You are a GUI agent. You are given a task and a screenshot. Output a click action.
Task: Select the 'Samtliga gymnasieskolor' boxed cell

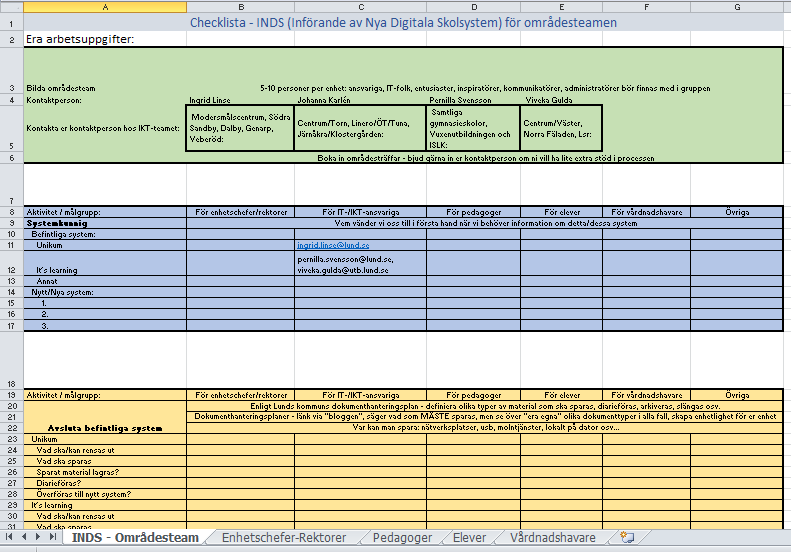click(x=473, y=128)
